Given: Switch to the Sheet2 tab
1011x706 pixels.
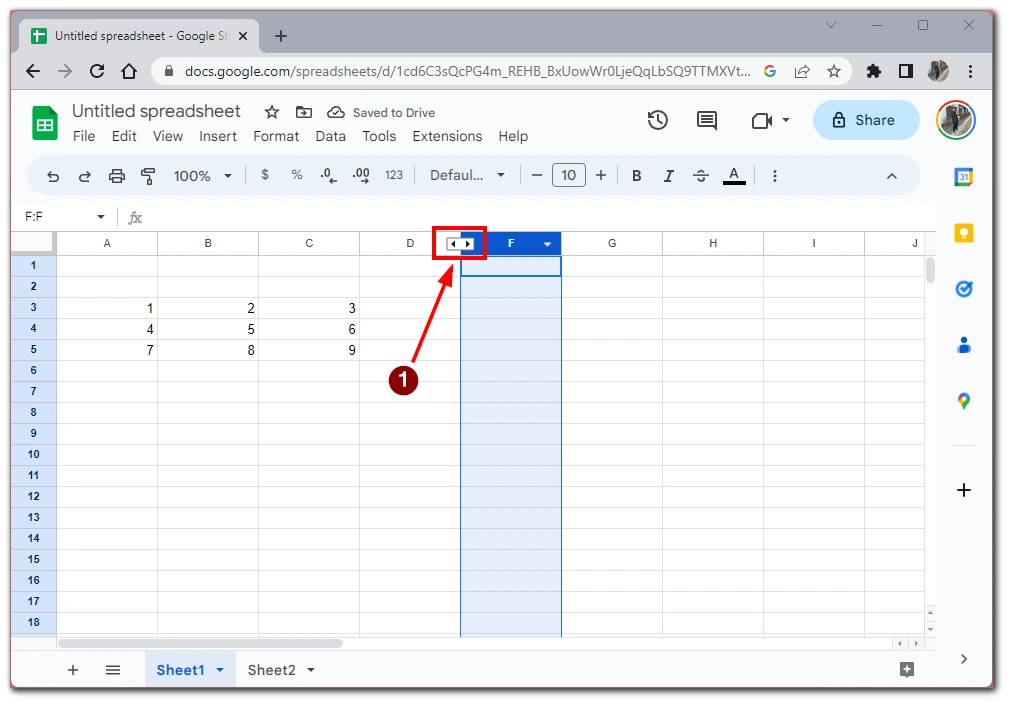Looking at the screenshot, I should [271, 670].
